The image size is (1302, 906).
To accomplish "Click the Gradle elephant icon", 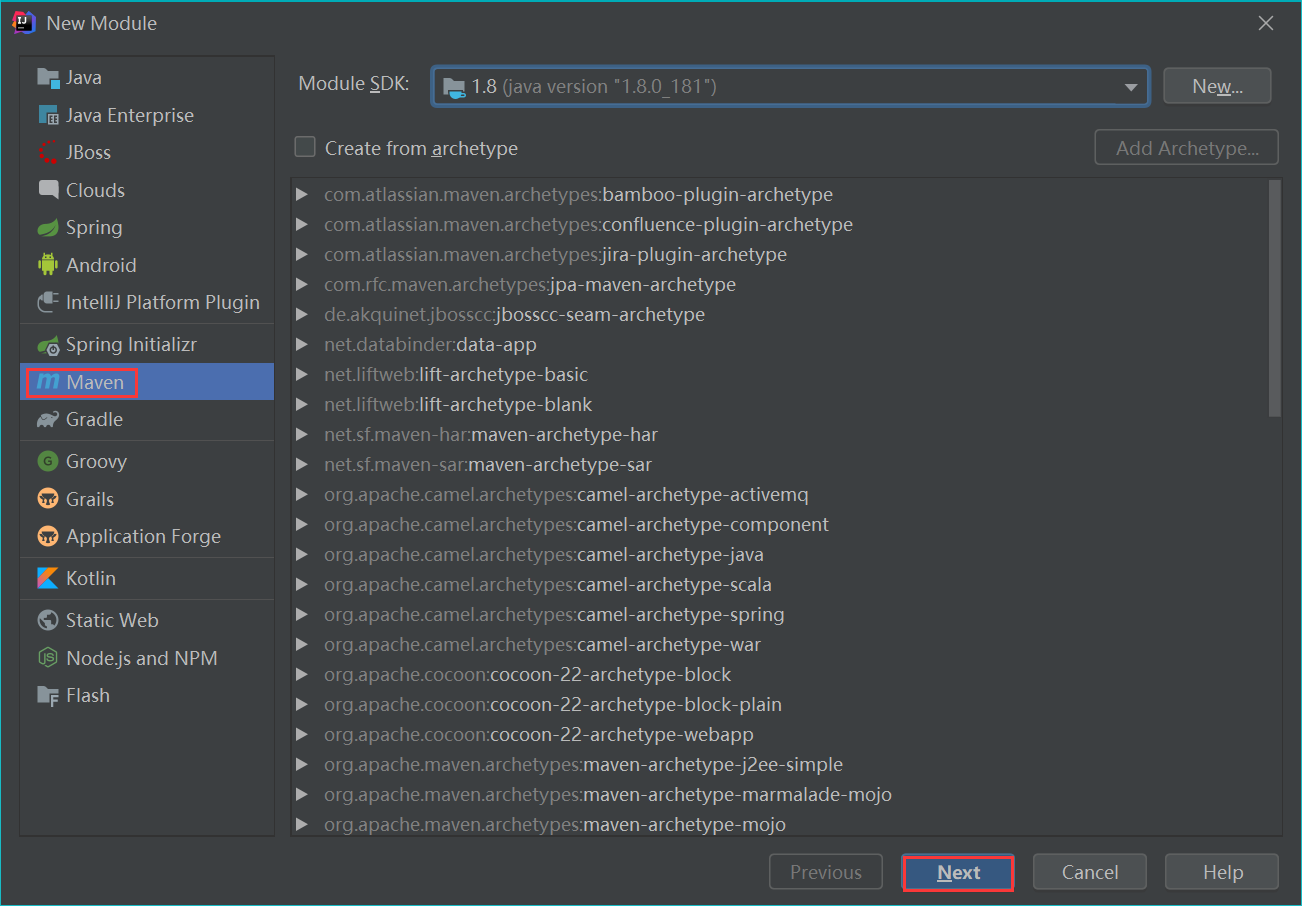I will [48, 420].
